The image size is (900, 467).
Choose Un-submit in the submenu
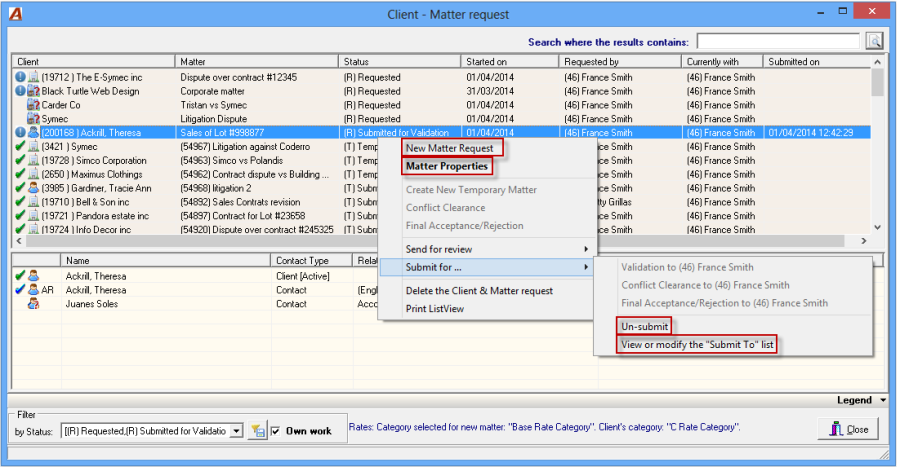pos(644,326)
